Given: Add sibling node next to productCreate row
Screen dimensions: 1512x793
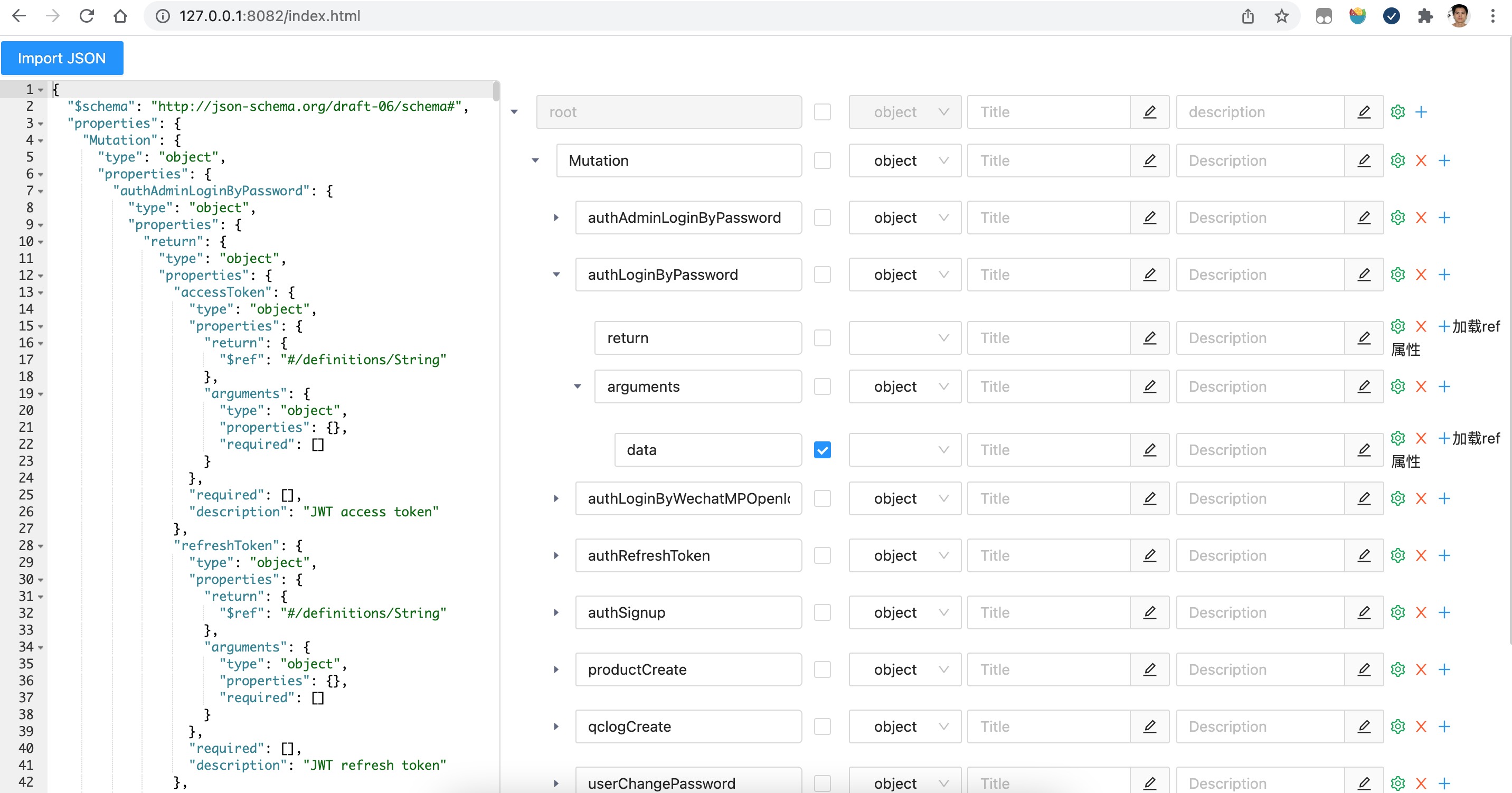Looking at the screenshot, I should (1444, 669).
